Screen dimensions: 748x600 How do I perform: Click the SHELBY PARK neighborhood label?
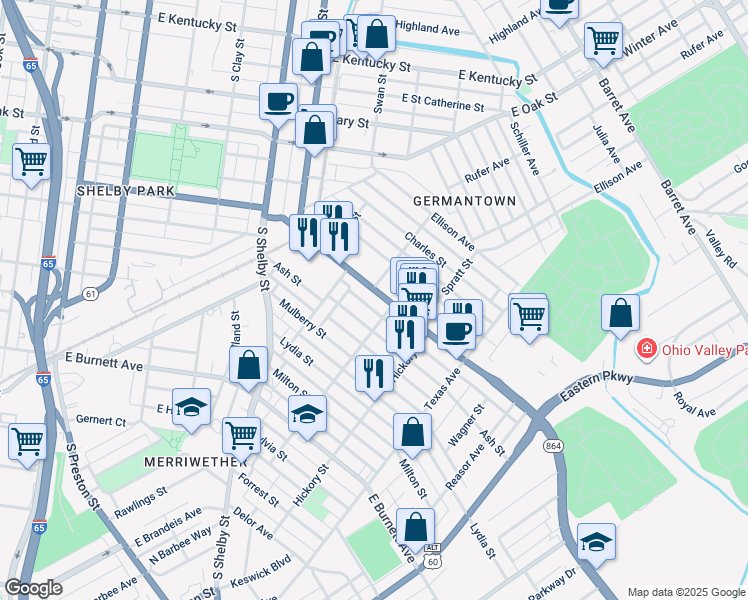pos(126,191)
